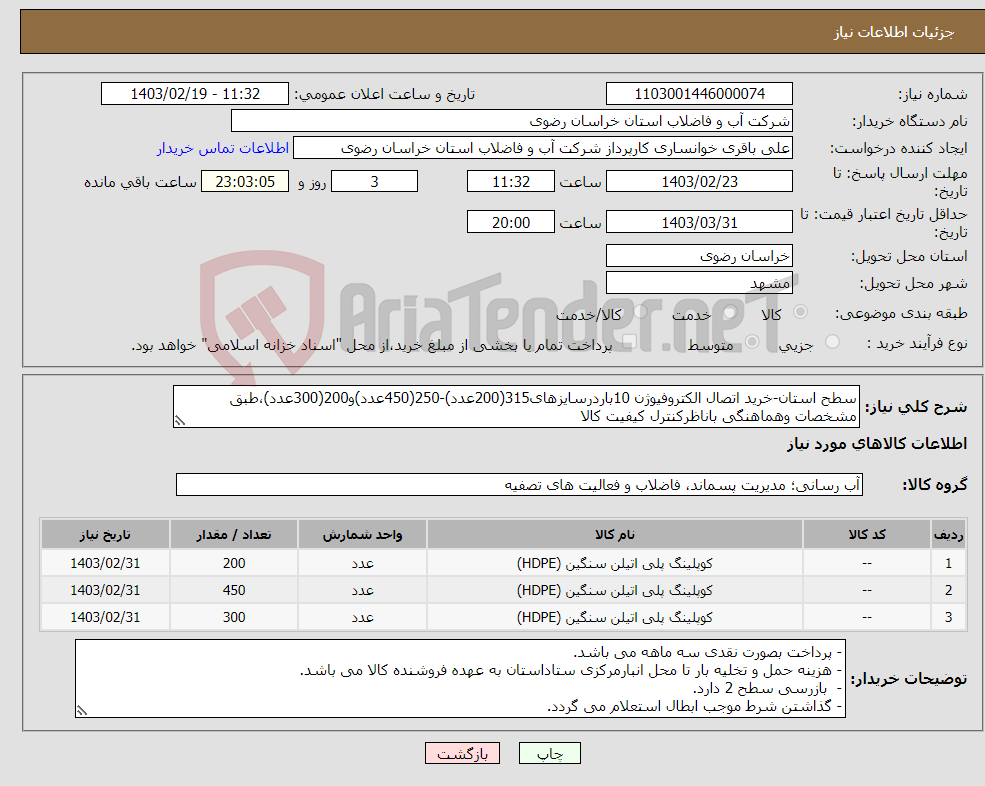The image size is (985, 786).
Task: Select the خدمت radio button
Action: (x=730, y=312)
